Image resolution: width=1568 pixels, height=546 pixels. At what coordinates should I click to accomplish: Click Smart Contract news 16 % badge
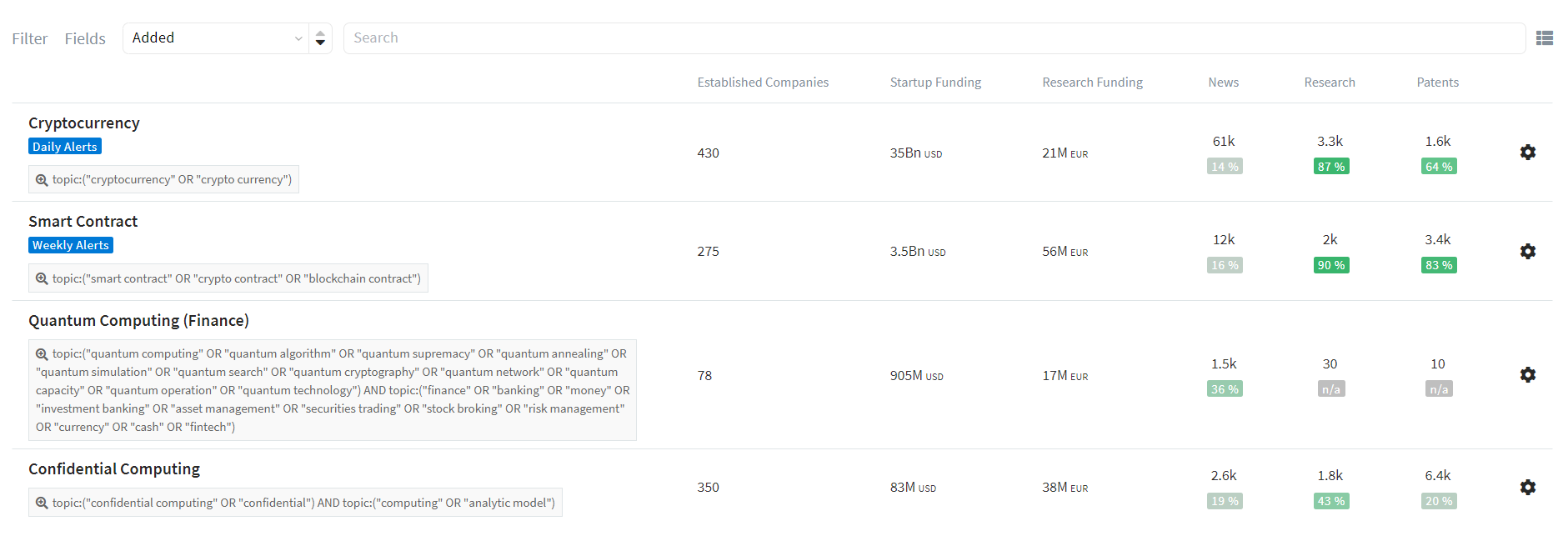(x=1225, y=265)
